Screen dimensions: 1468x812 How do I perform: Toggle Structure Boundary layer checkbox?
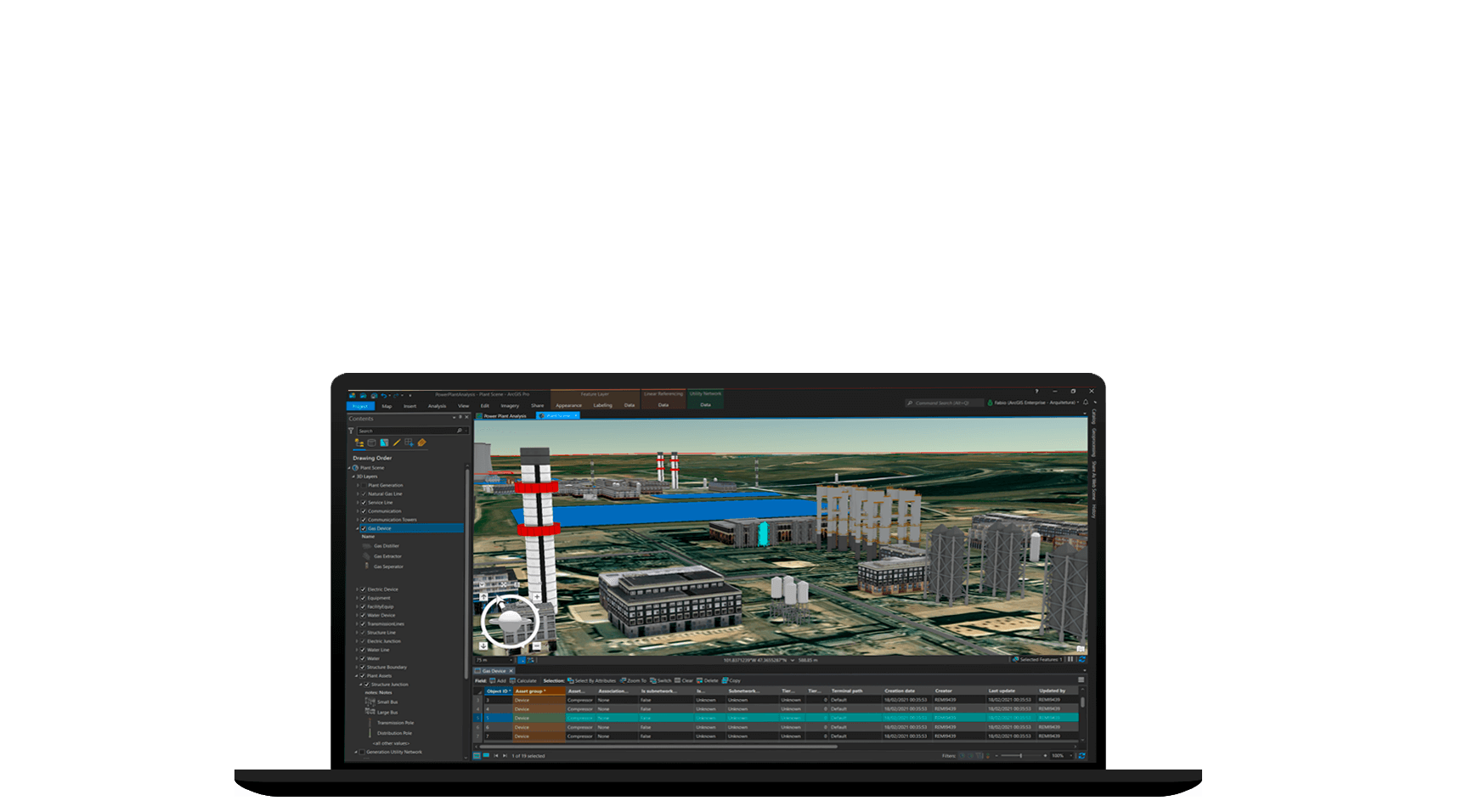tap(363, 667)
